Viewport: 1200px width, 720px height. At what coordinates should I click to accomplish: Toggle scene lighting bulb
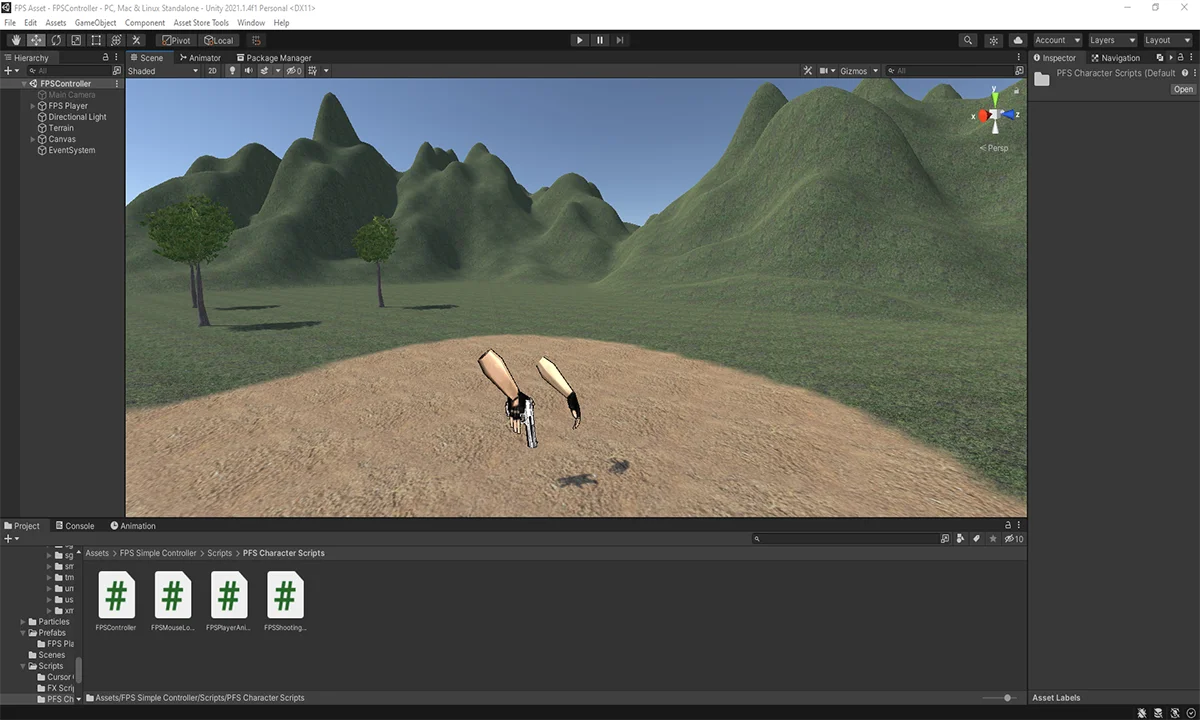pos(232,71)
